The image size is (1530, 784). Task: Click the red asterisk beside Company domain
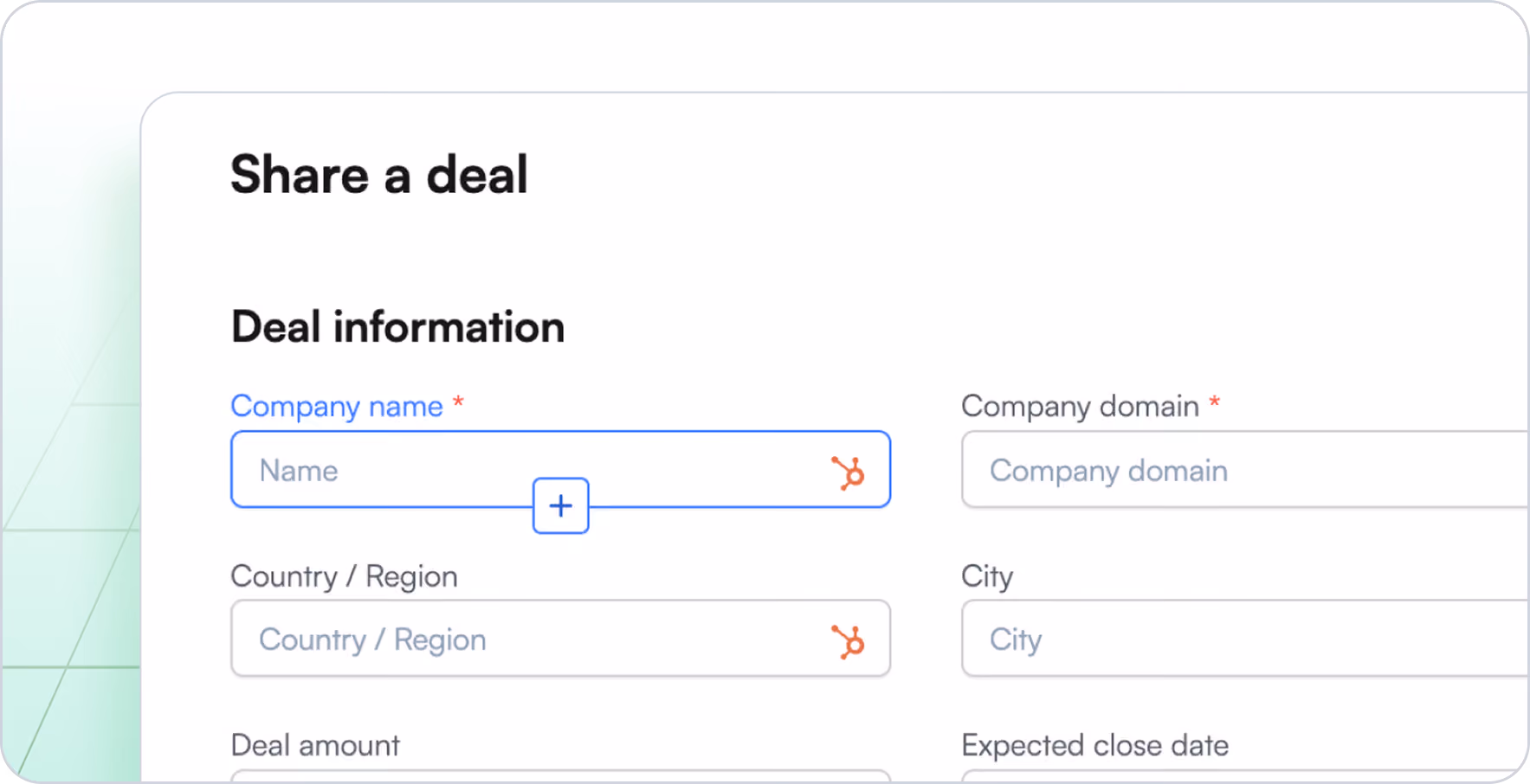[1215, 402]
